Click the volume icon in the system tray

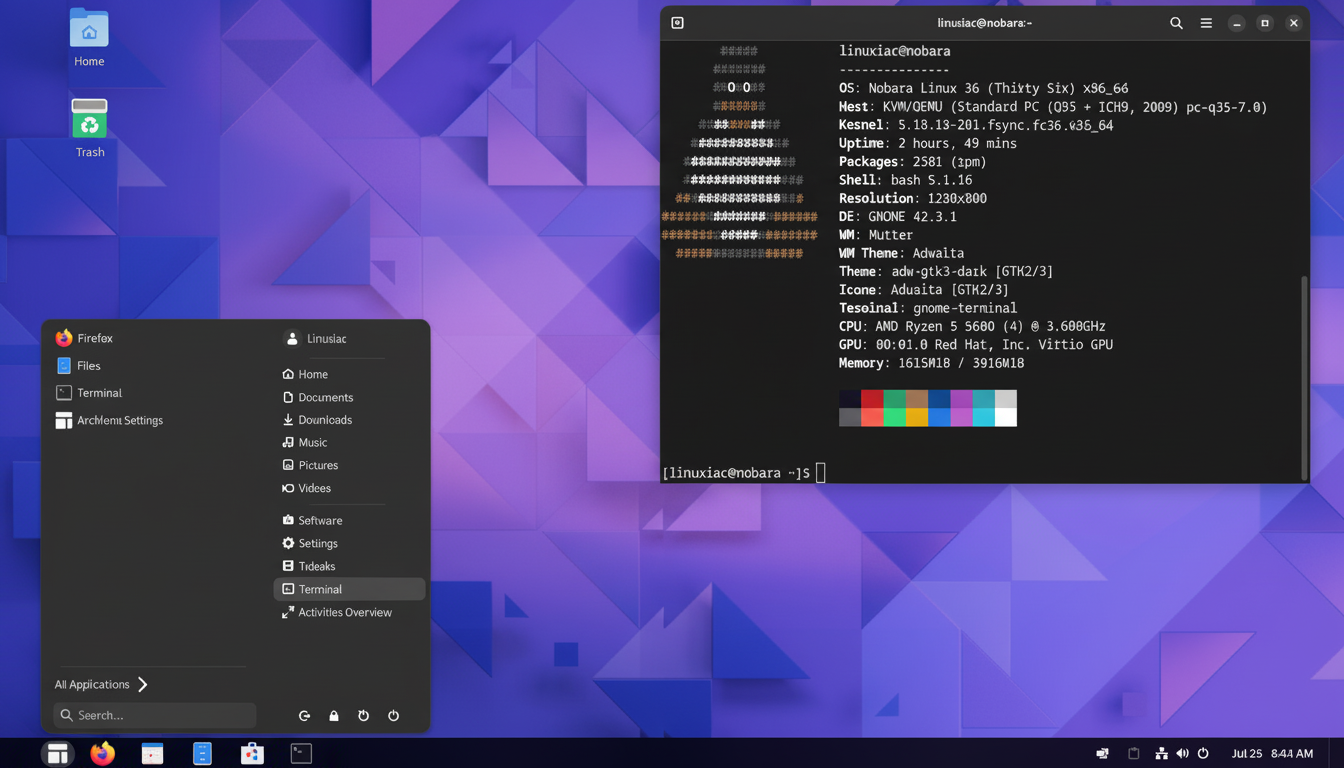[x=1182, y=753]
